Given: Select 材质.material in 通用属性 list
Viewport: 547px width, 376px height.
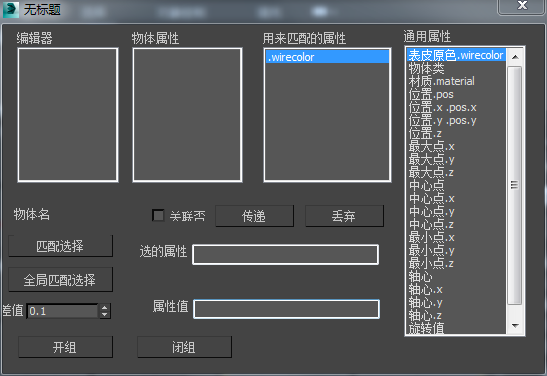Looking at the screenshot, I should [456, 81].
